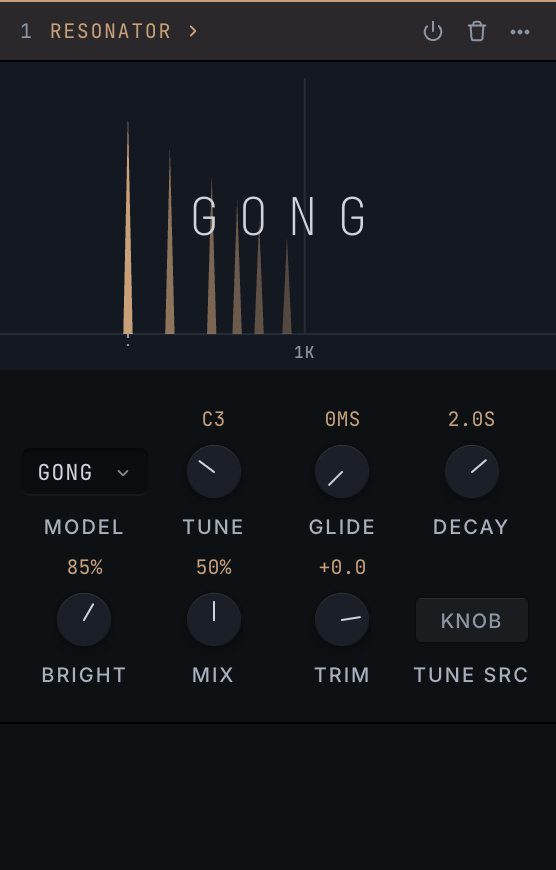Open the three-dot more options menu
Screen dimensions: 556x870
pyautogui.click(x=520, y=32)
